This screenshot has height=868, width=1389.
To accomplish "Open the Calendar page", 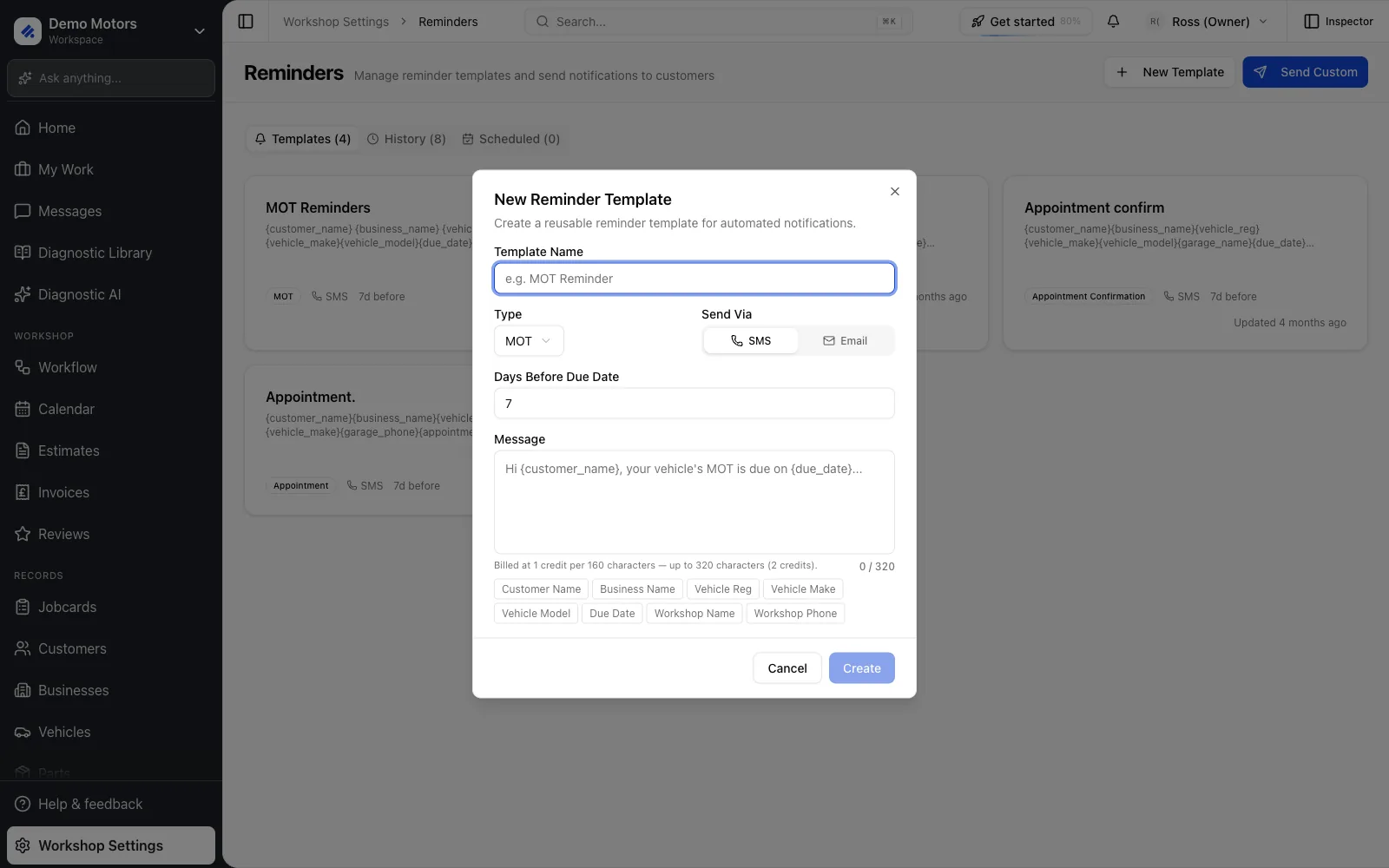I will click(111, 409).
